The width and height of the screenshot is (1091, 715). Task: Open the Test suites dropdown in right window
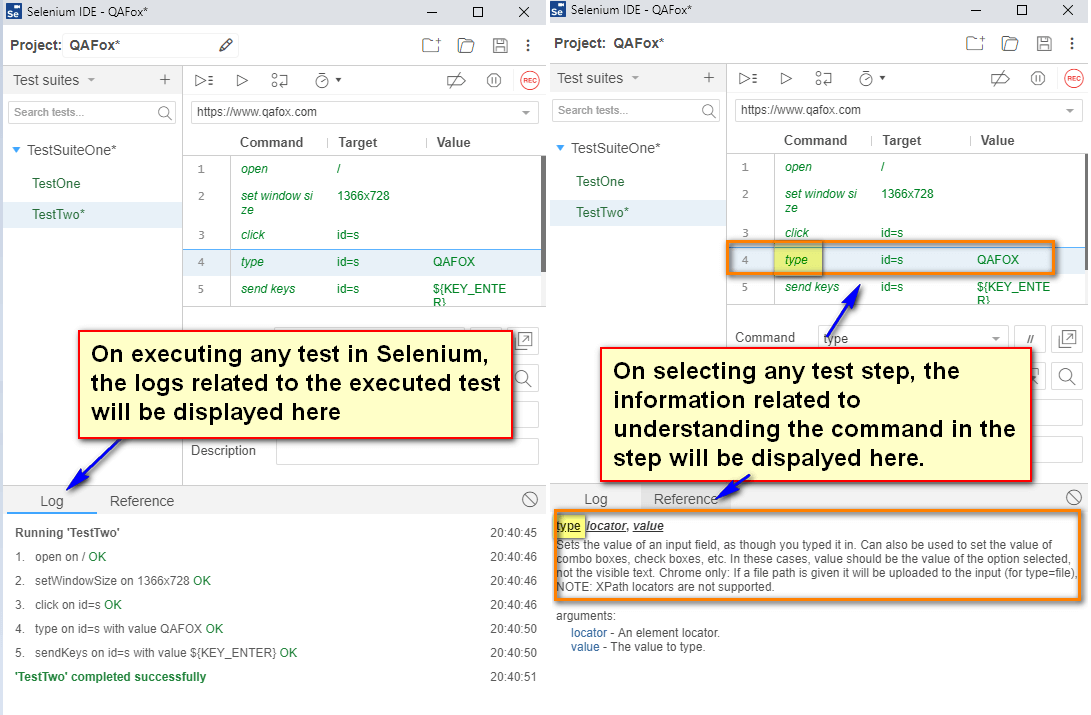(x=598, y=78)
